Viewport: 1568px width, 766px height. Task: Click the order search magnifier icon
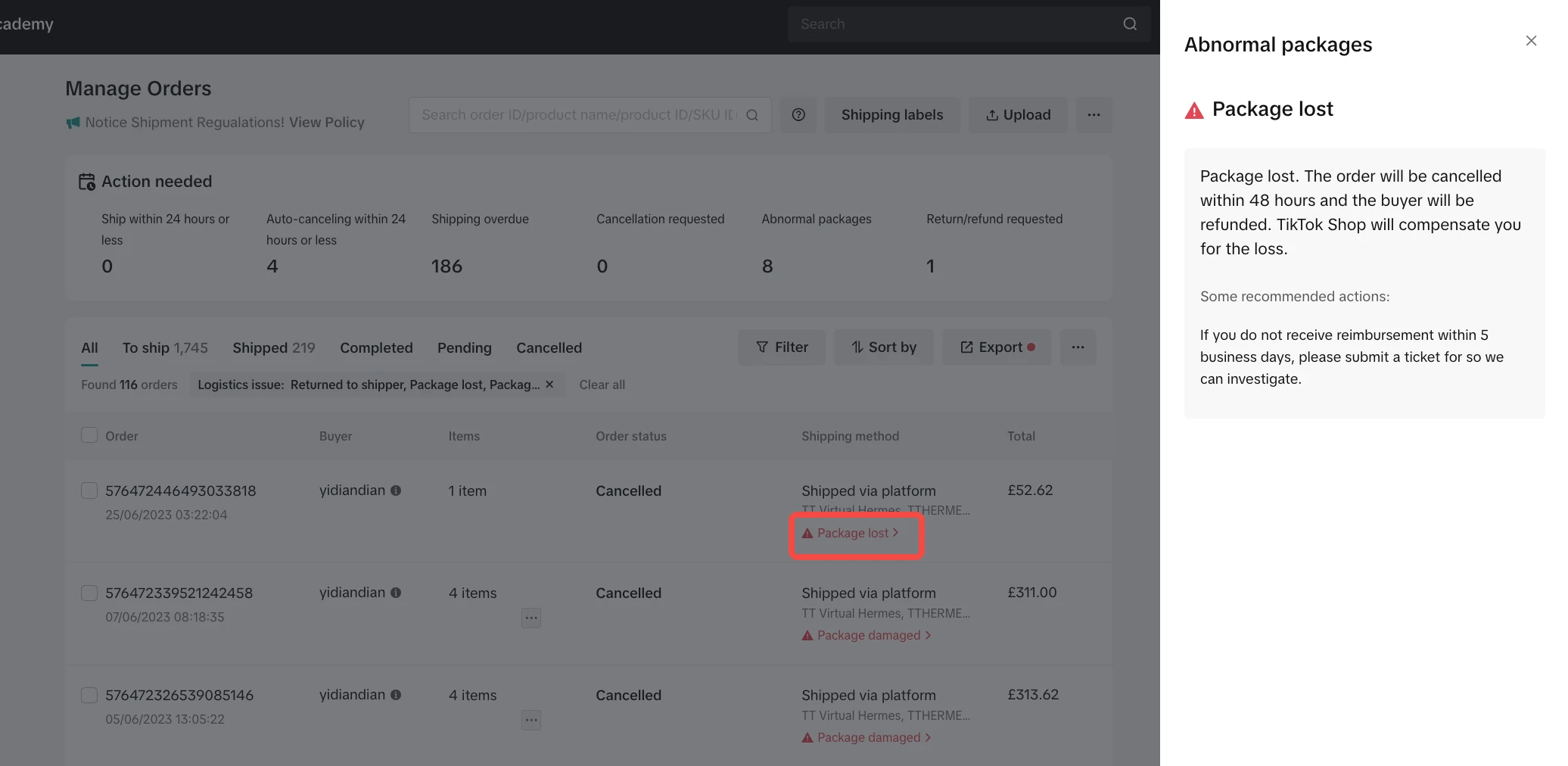click(752, 115)
